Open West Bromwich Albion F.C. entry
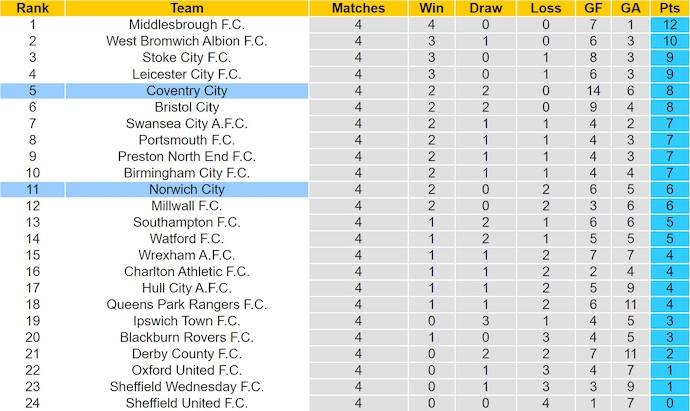This screenshot has width=690, height=411. (187, 41)
